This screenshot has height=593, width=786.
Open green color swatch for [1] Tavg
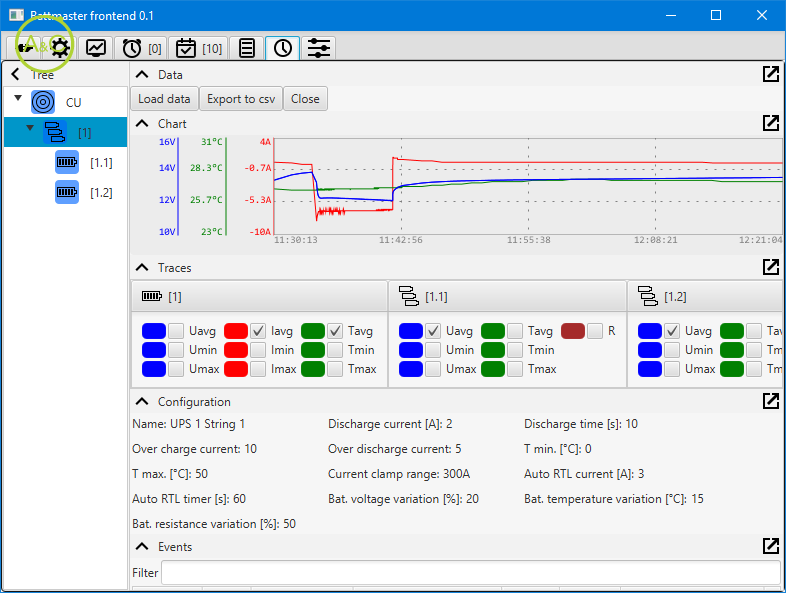[x=313, y=331]
